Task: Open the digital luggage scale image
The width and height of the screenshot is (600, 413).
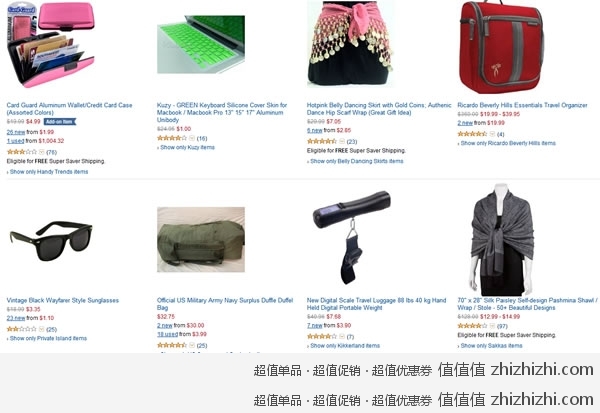Action: coord(352,237)
